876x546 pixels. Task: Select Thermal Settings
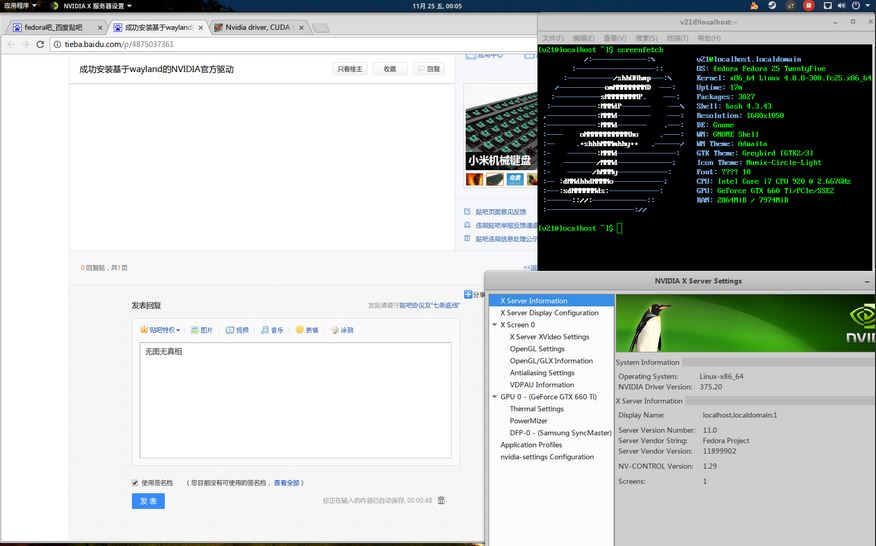(536, 409)
